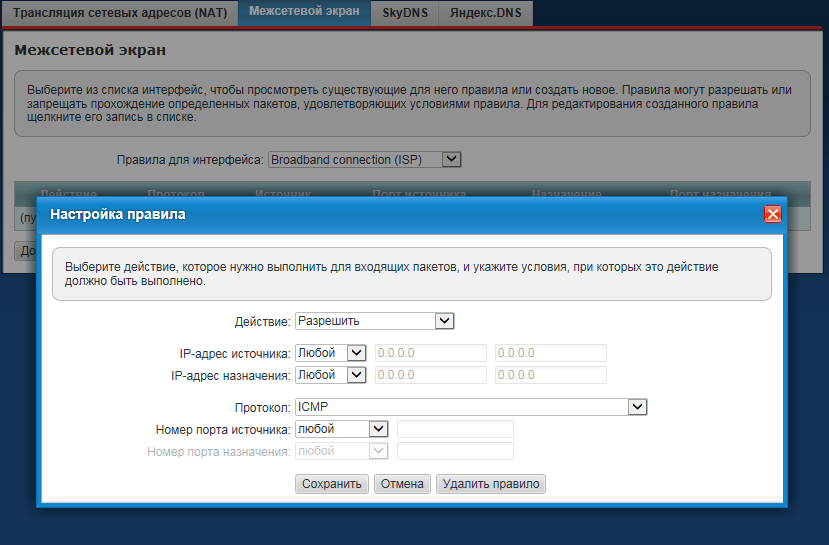Click the first source IP address field
This screenshot has height=545, width=829.
tap(430, 353)
